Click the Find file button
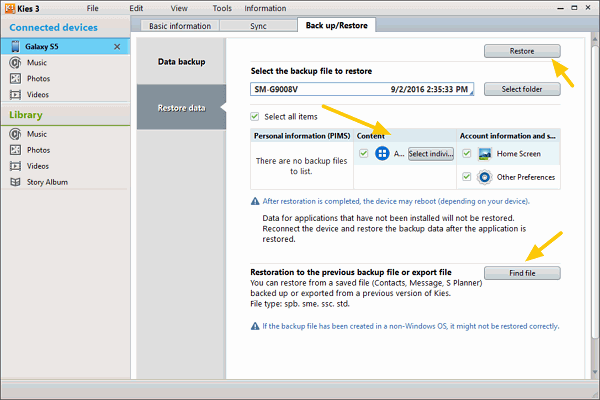Screen dimensions: 600x400 click(x=522, y=273)
